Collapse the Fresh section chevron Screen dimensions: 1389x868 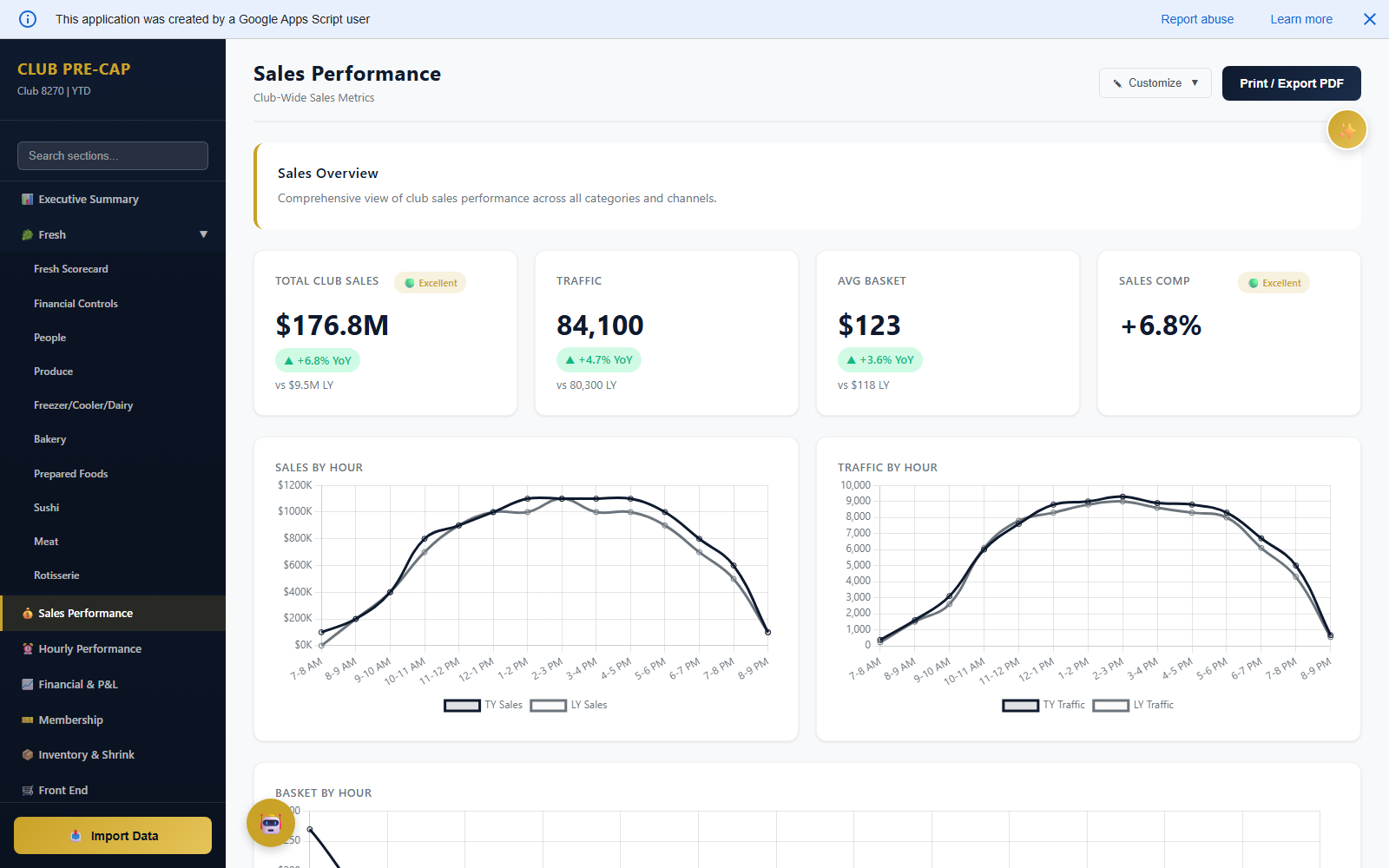(204, 233)
